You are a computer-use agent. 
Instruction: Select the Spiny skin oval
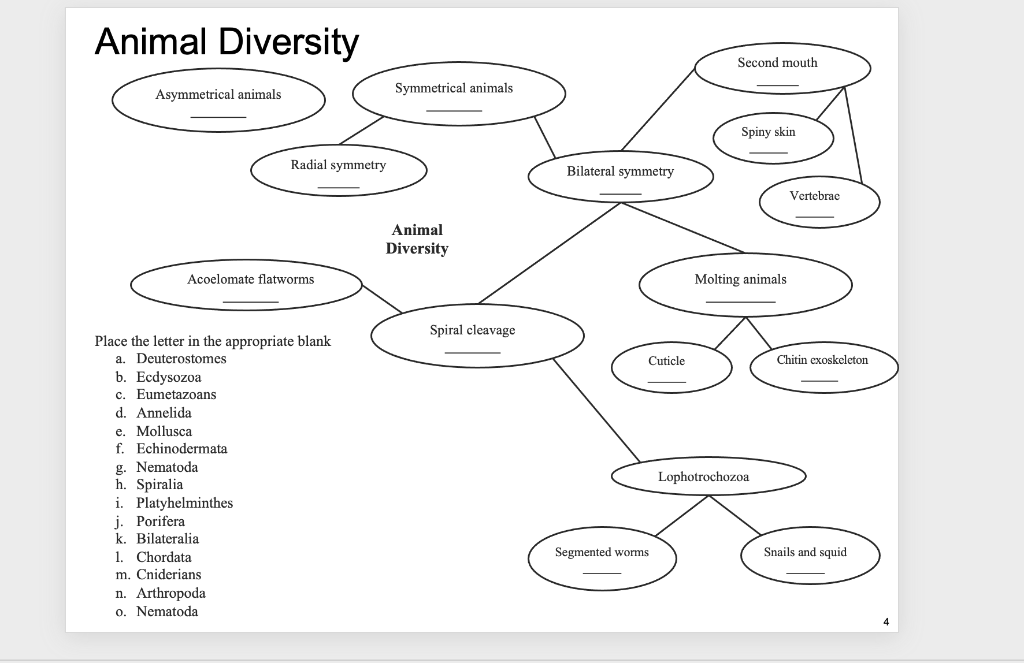click(773, 137)
